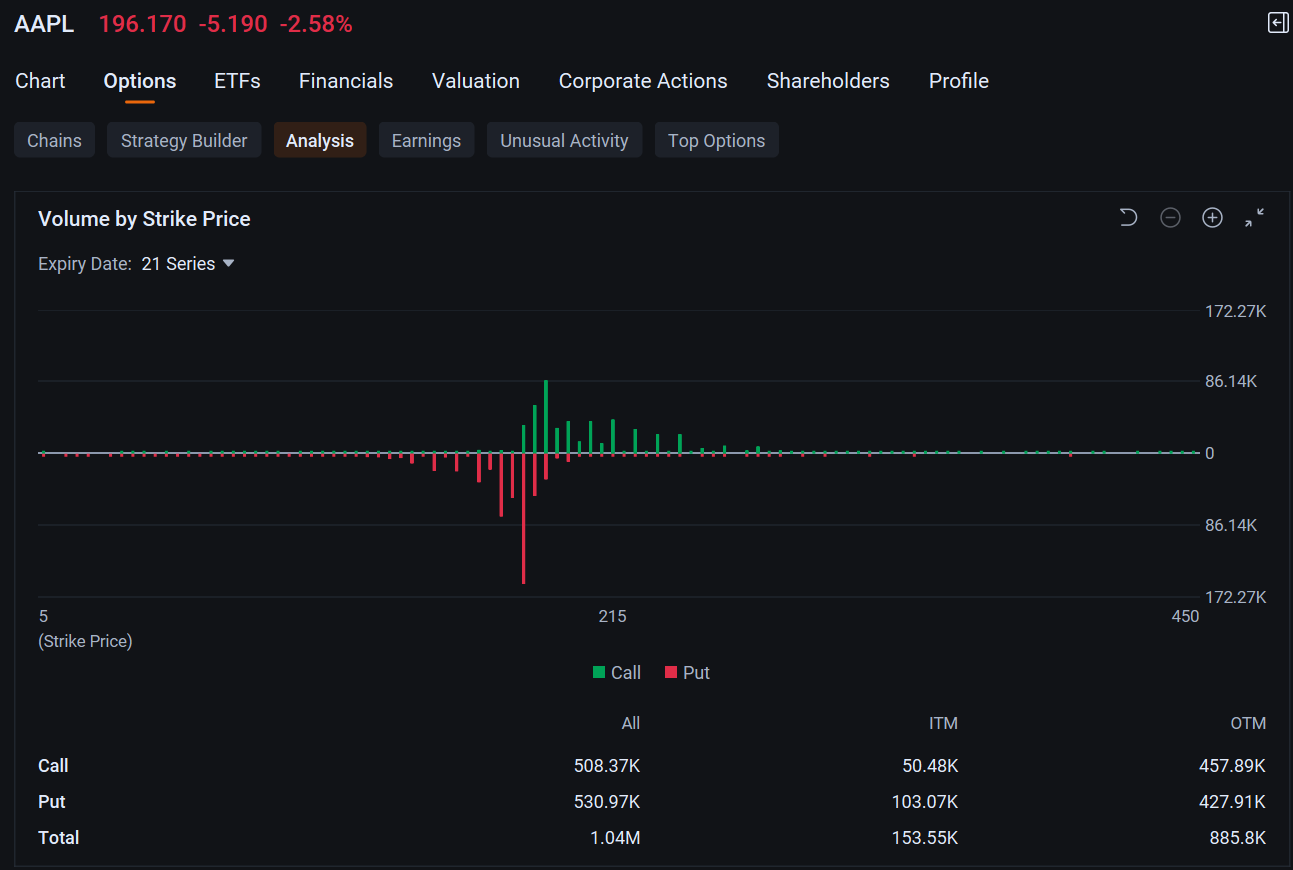This screenshot has width=1293, height=870.
Task: Click the Put ITM value 103.07K
Action: tap(925, 802)
